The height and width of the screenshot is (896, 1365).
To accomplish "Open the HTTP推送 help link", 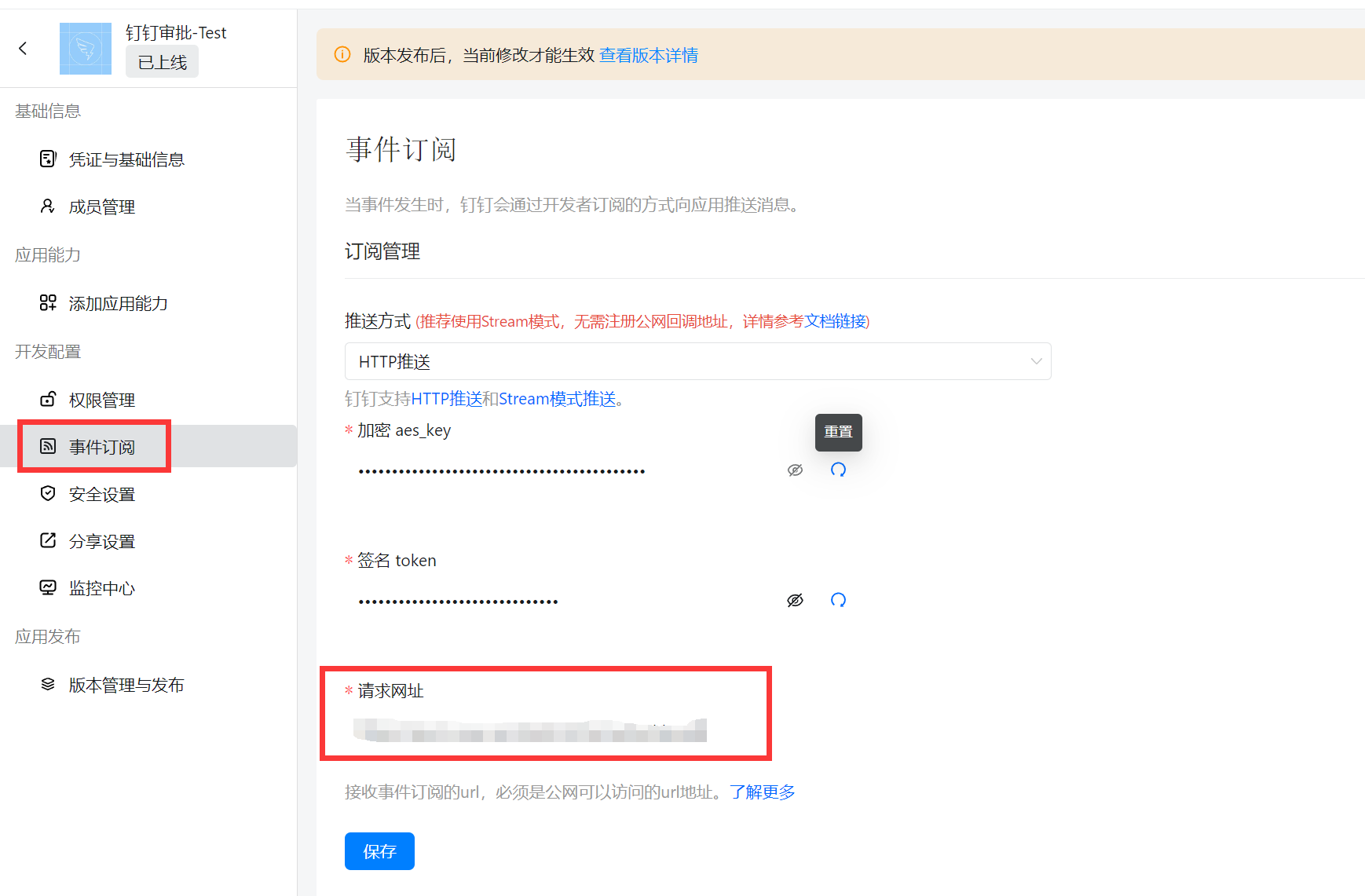I will pos(447,399).
